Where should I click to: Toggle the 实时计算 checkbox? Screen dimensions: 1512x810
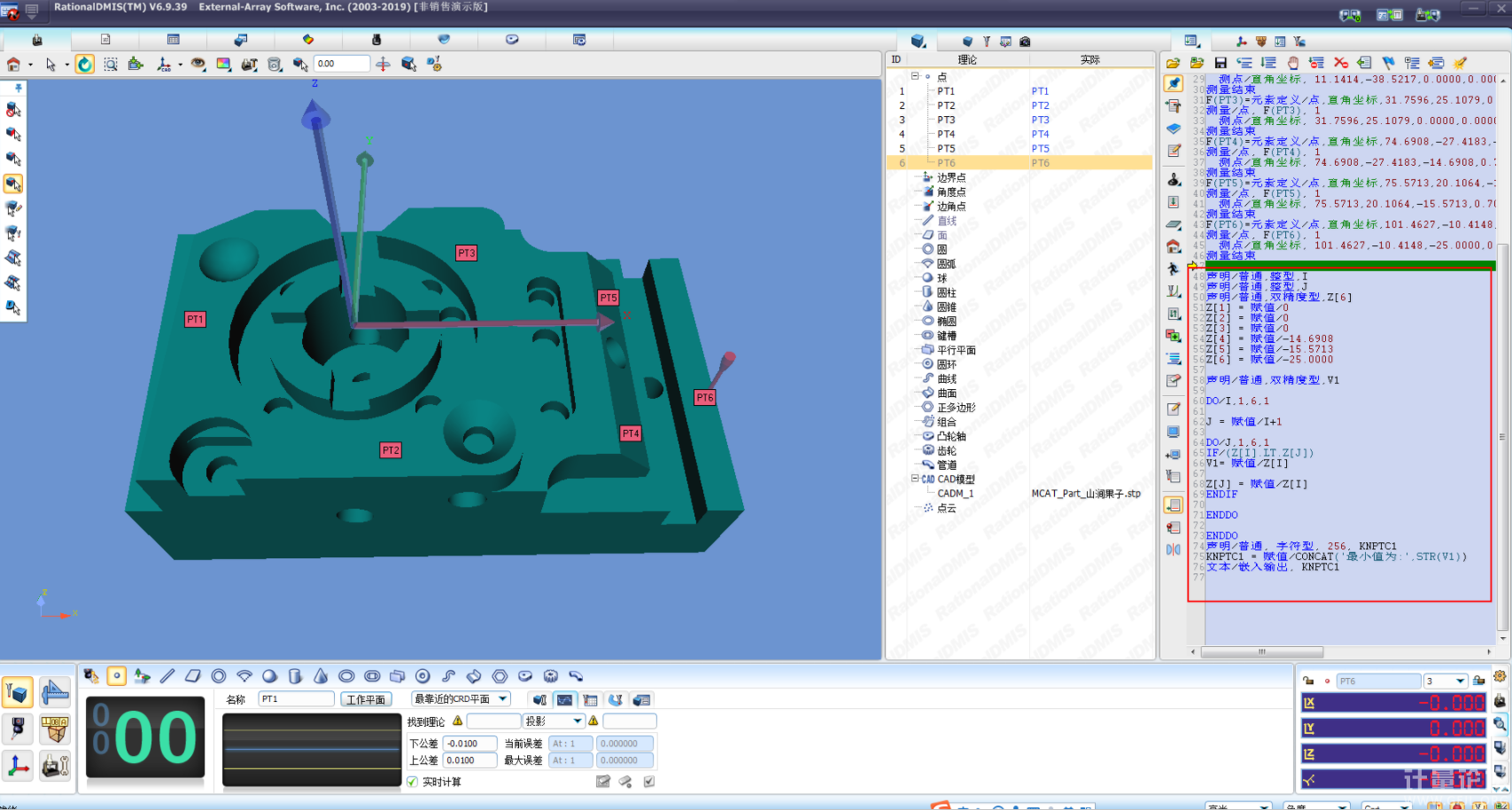pos(413,782)
